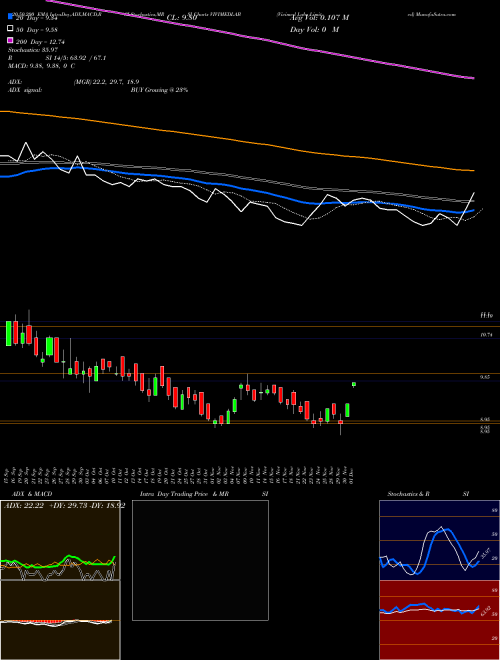Click the magenta 200 Day legend swatch
The width and height of the screenshot is (500, 660).
10,41
